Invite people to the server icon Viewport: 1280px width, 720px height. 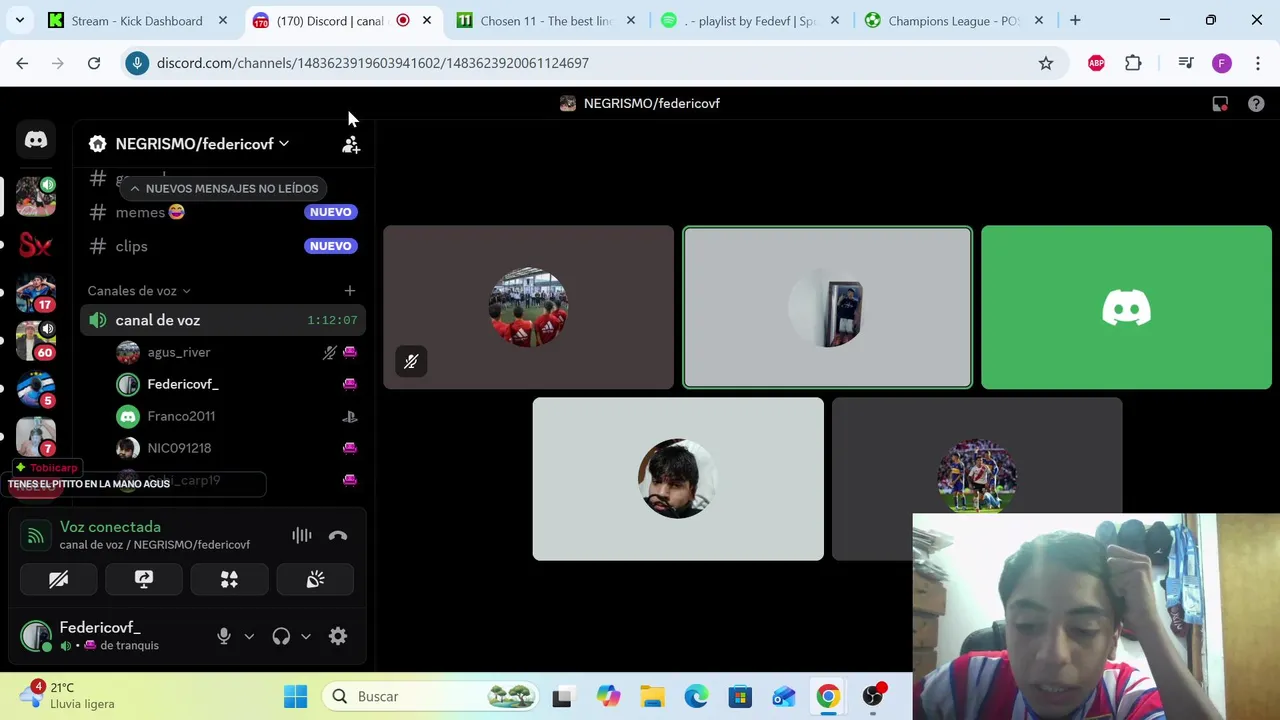[350, 145]
